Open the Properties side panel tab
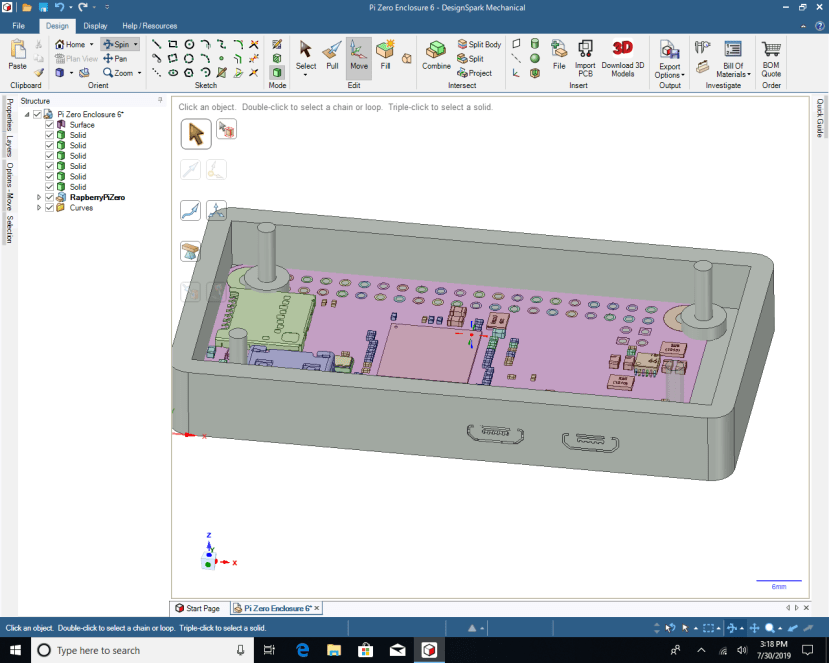 [x=9, y=115]
